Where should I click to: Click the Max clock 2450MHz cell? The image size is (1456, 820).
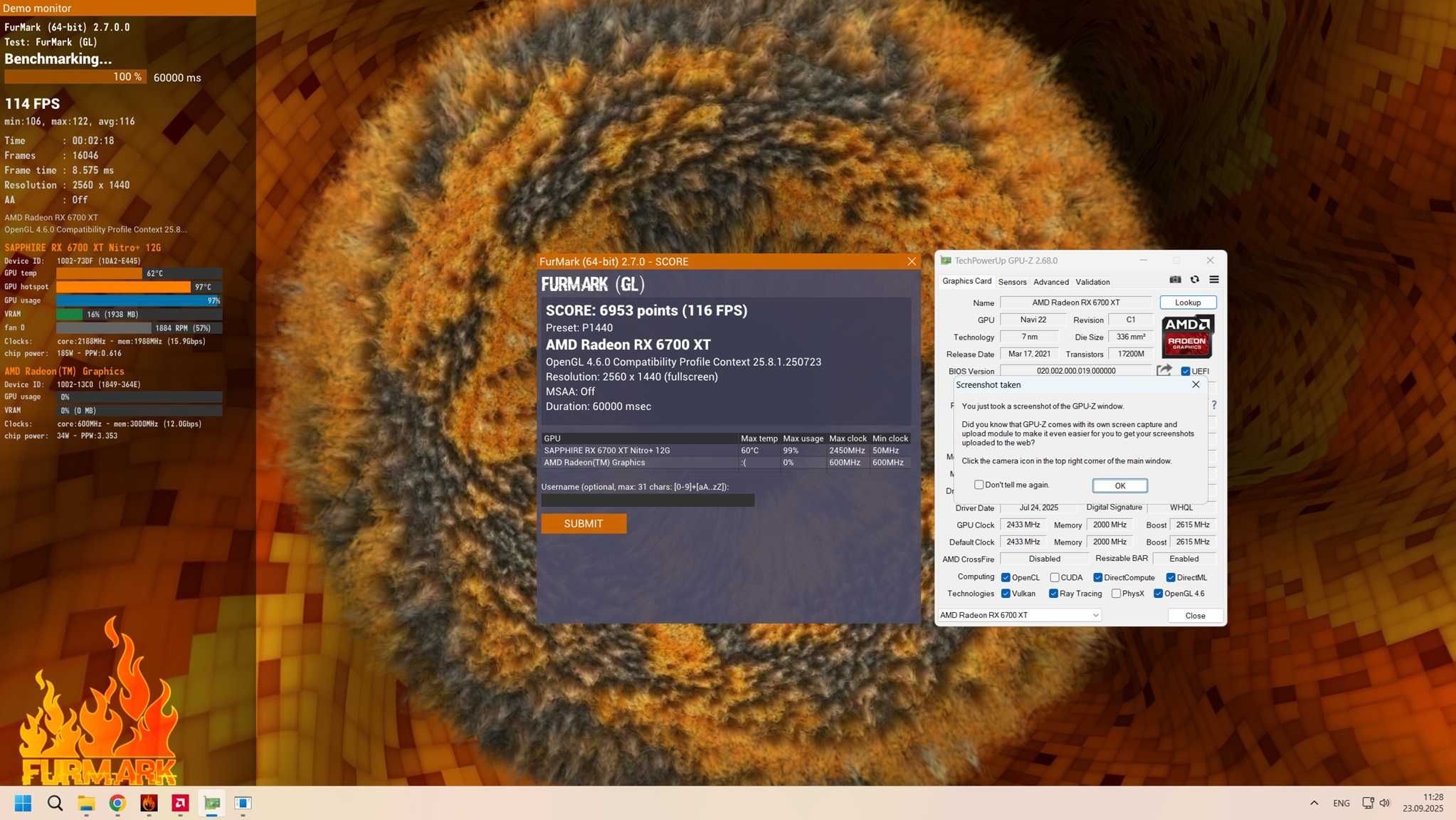click(847, 451)
